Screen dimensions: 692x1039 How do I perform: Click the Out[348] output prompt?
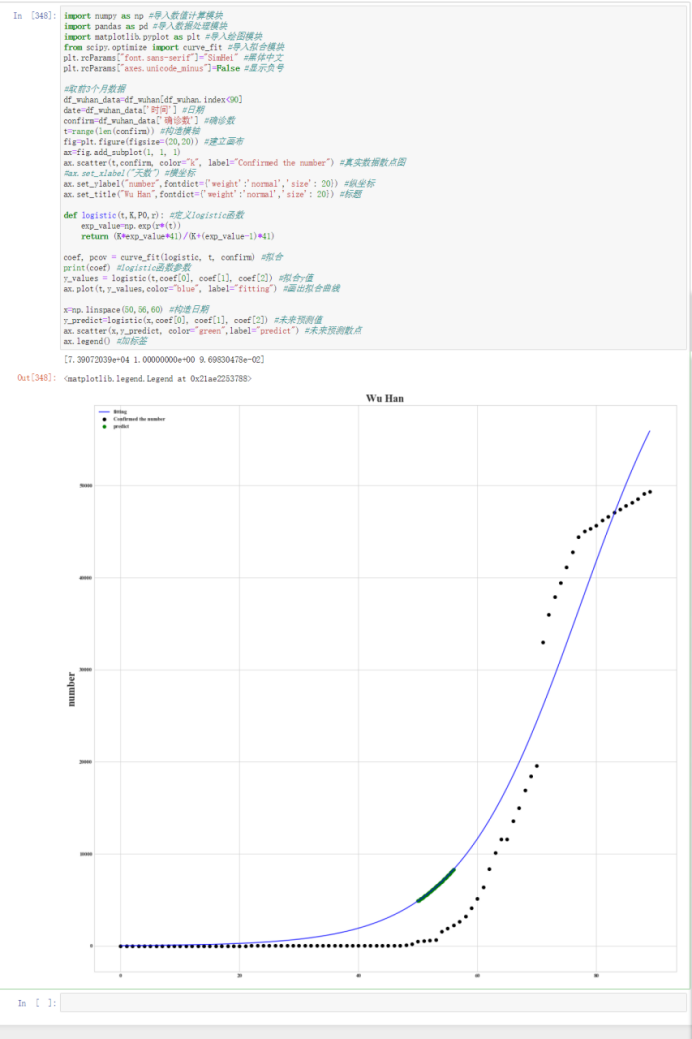pyautogui.click(x=36, y=378)
